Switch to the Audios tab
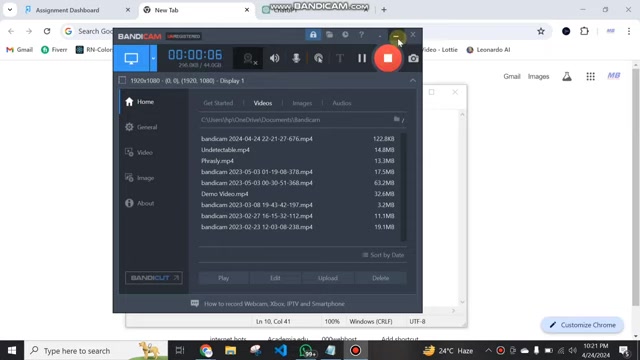This screenshot has width=640, height=360. pos(342,103)
